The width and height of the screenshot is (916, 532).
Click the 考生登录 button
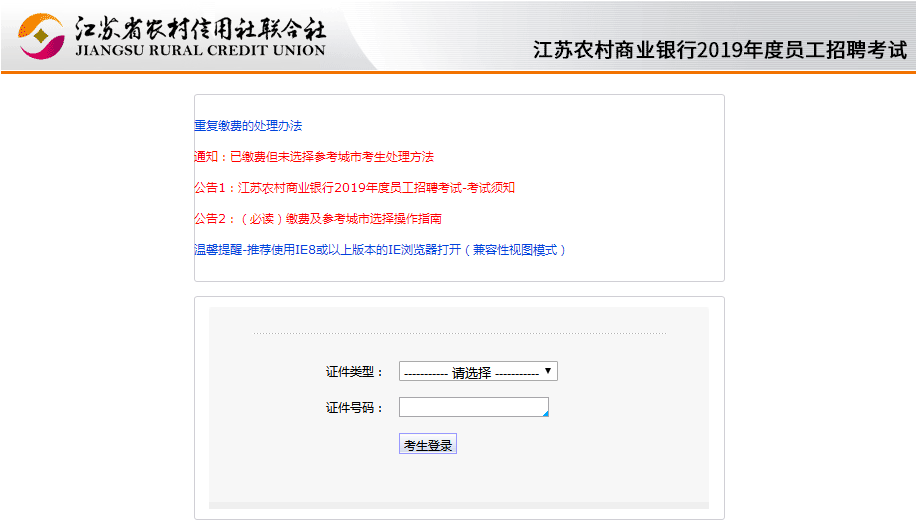tap(428, 444)
